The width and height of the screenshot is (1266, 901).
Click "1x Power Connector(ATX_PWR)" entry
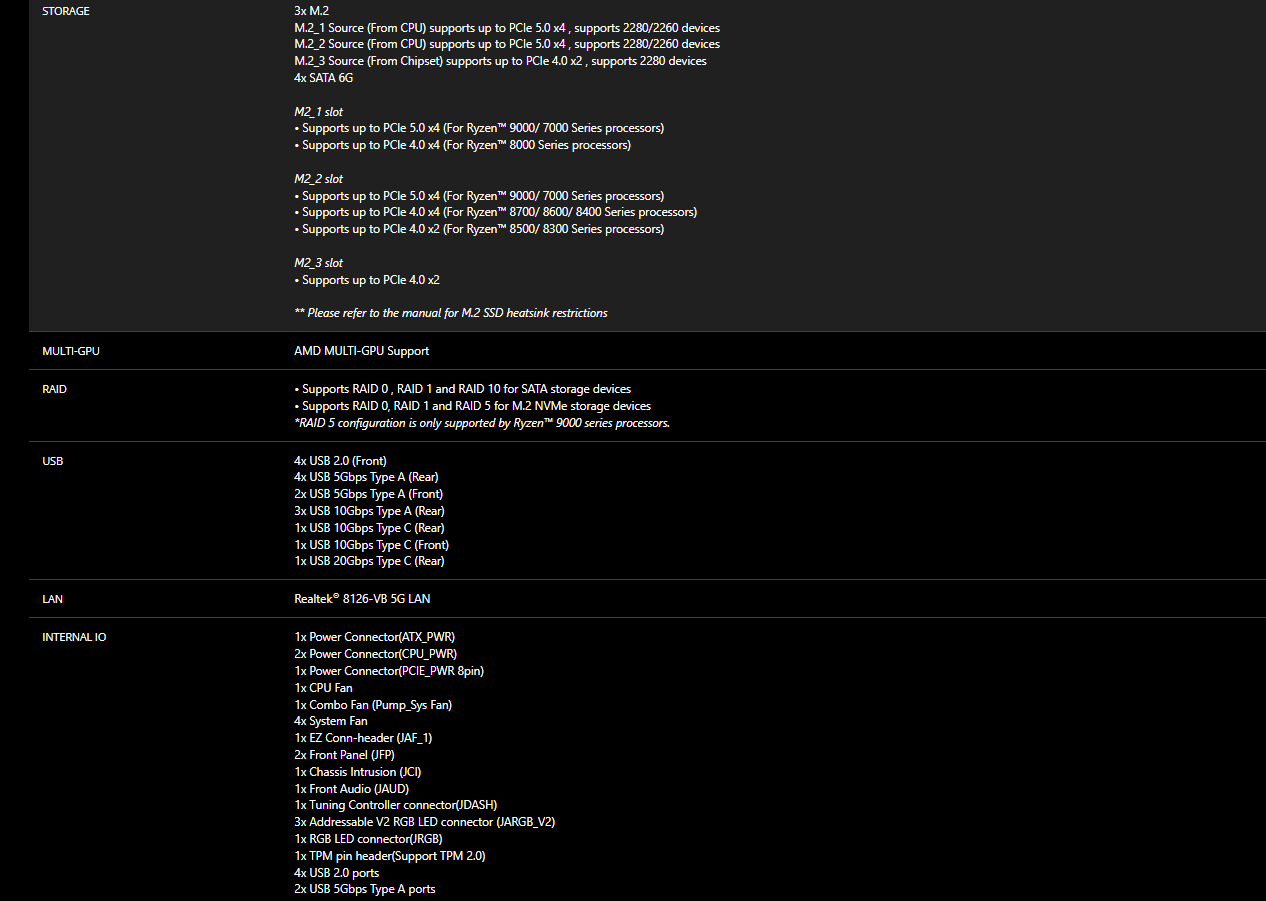point(375,637)
